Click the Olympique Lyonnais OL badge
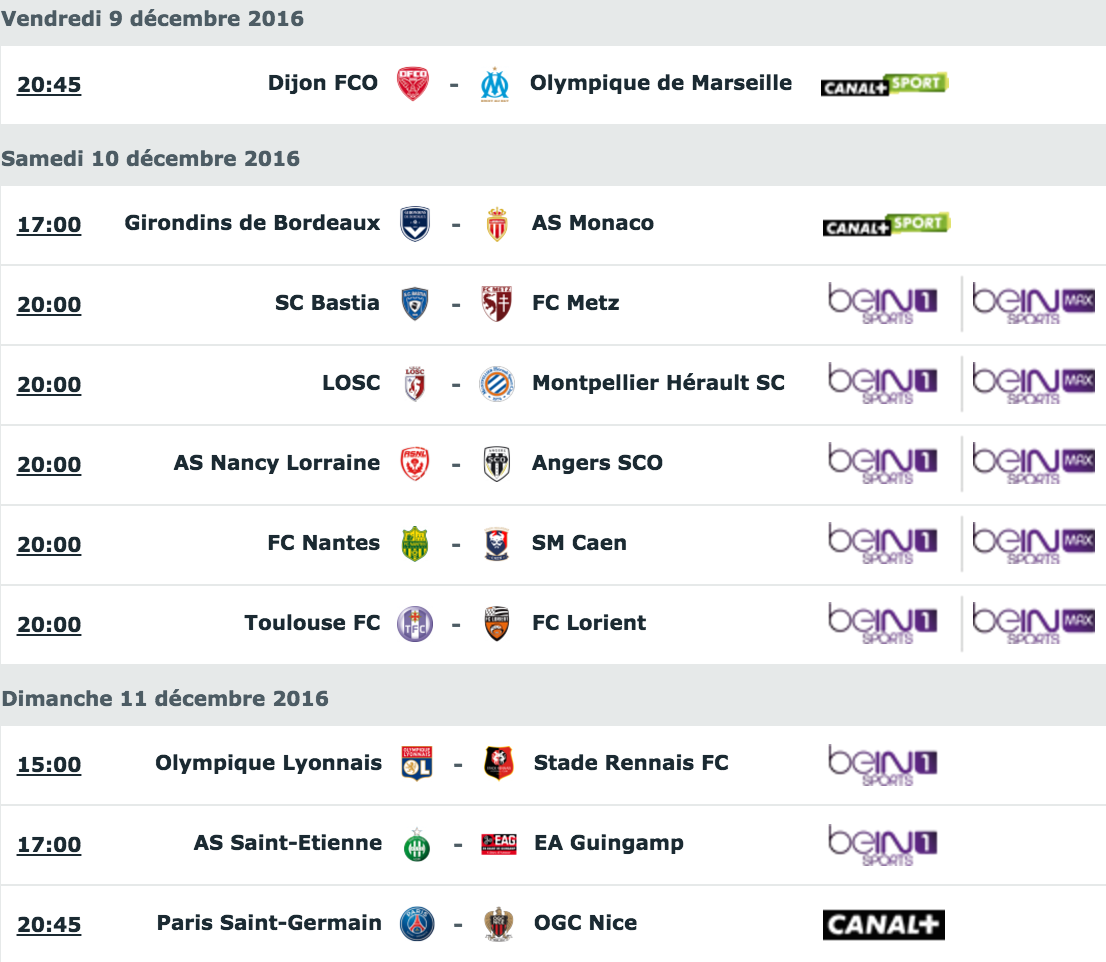The height and width of the screenshot is (962, 1106). tap(417, 764)
